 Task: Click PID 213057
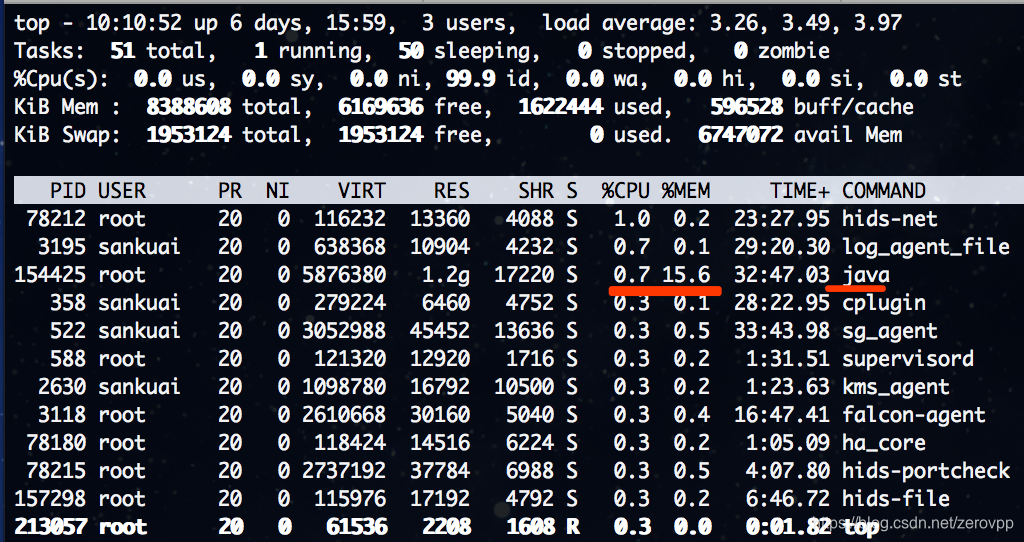tap(50, 528)
